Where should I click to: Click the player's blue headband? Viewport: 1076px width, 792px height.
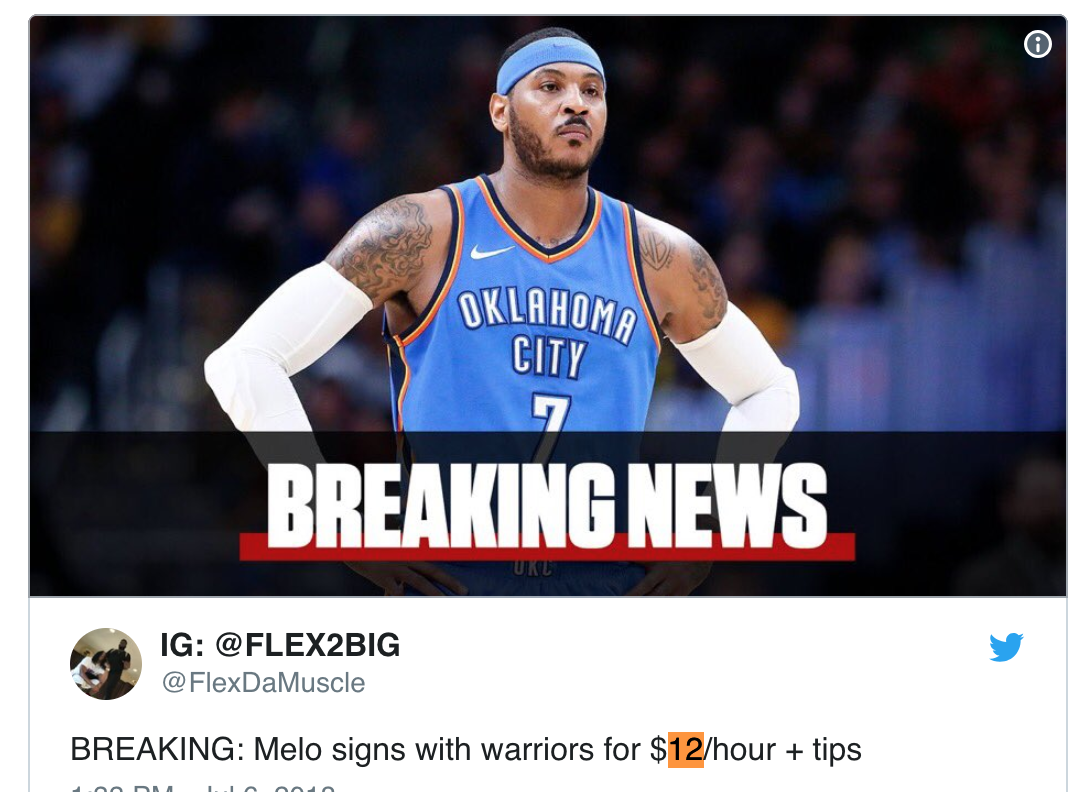click(x=550, y=62)
